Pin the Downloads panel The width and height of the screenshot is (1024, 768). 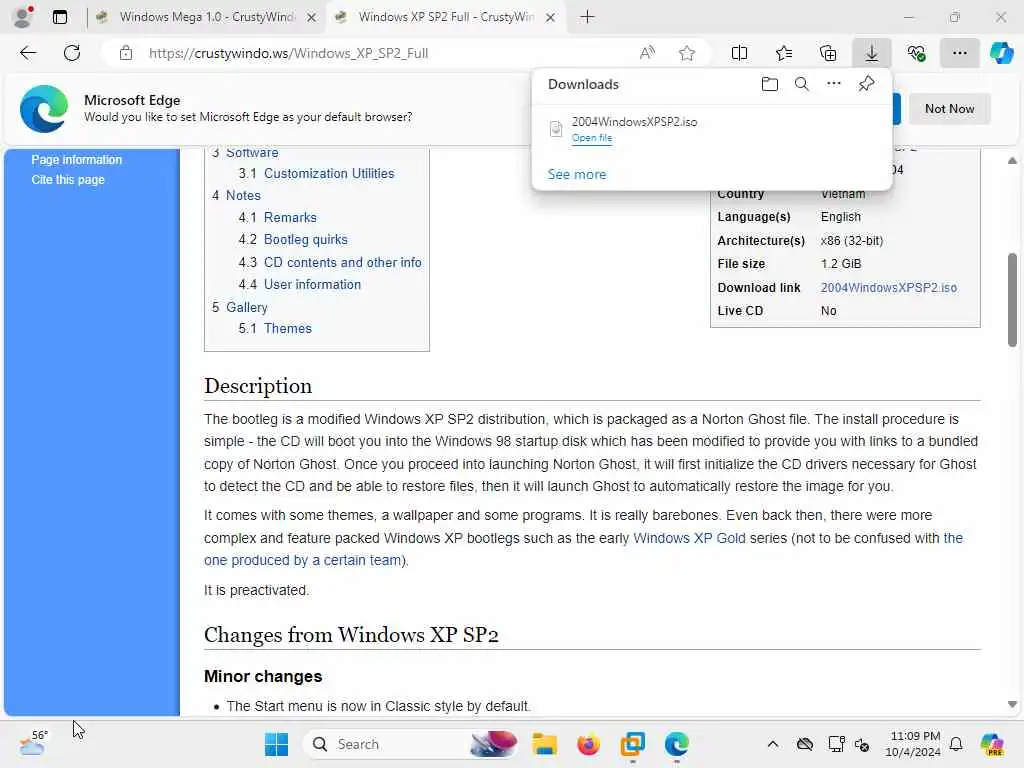click(867, 84)
